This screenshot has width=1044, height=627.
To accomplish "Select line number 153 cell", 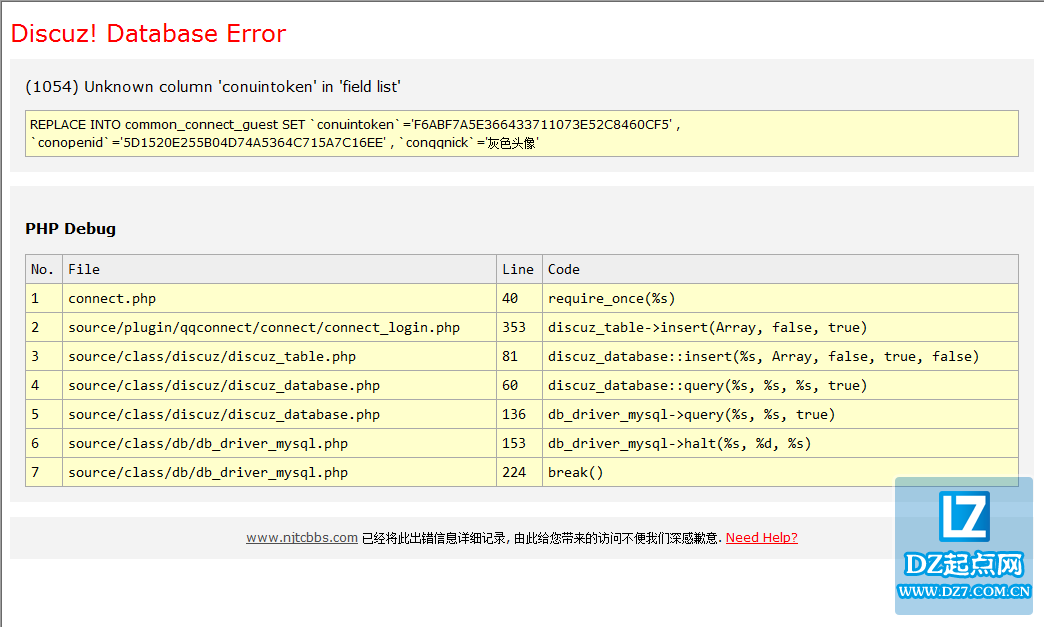I will [x=519, y=443].
